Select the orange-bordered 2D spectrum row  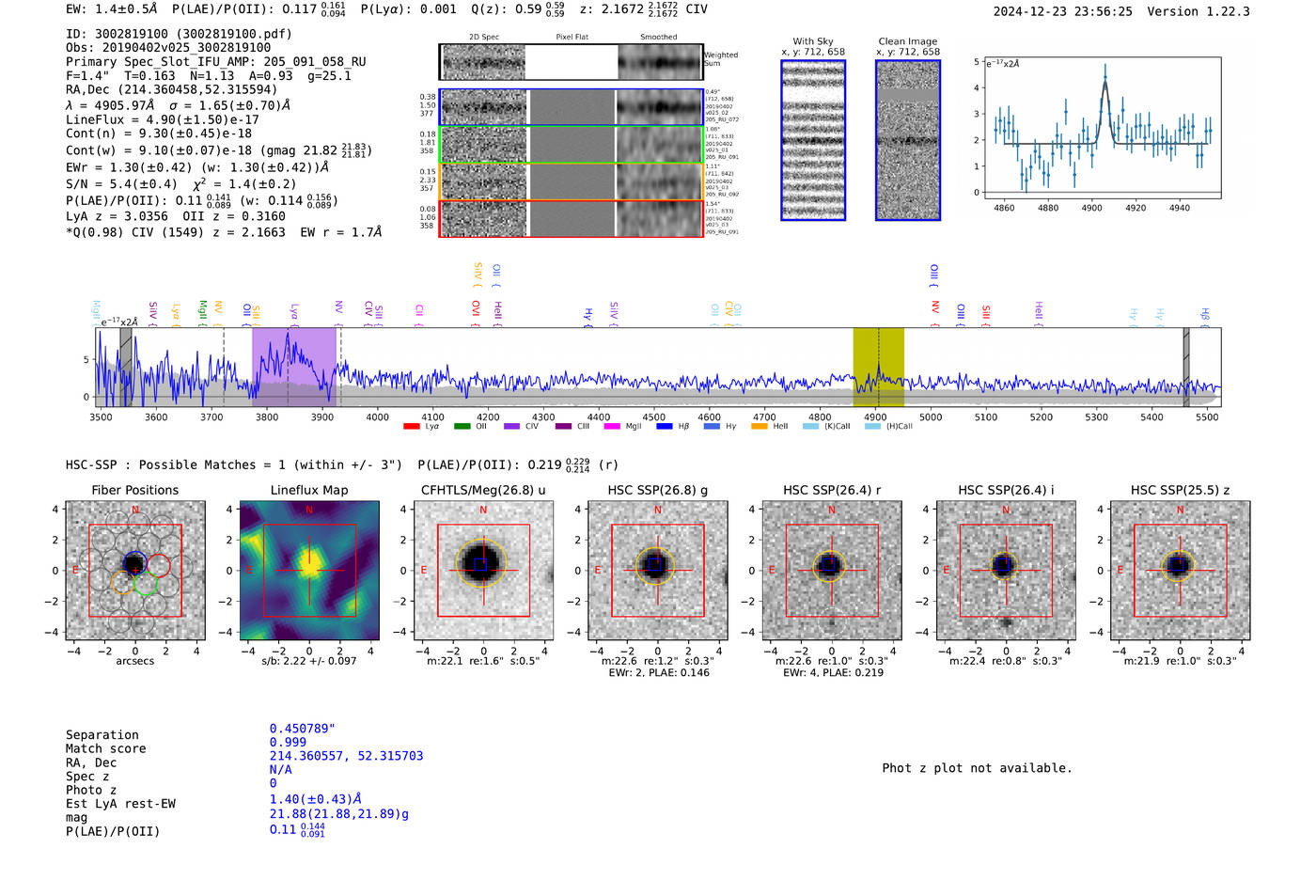tap(572, 181)
